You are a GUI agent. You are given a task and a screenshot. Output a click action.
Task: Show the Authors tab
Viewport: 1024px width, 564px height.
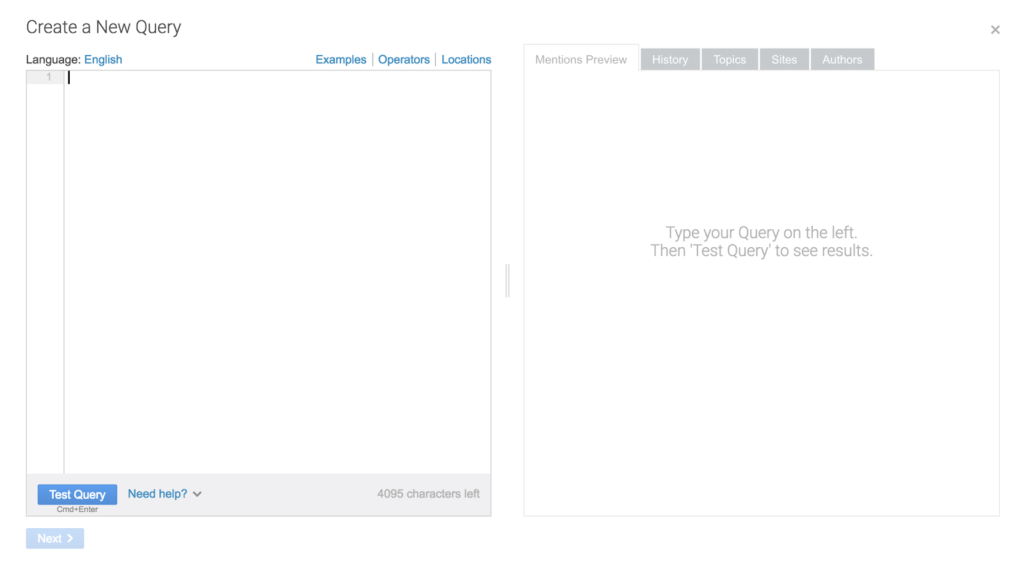coord(842,60)
